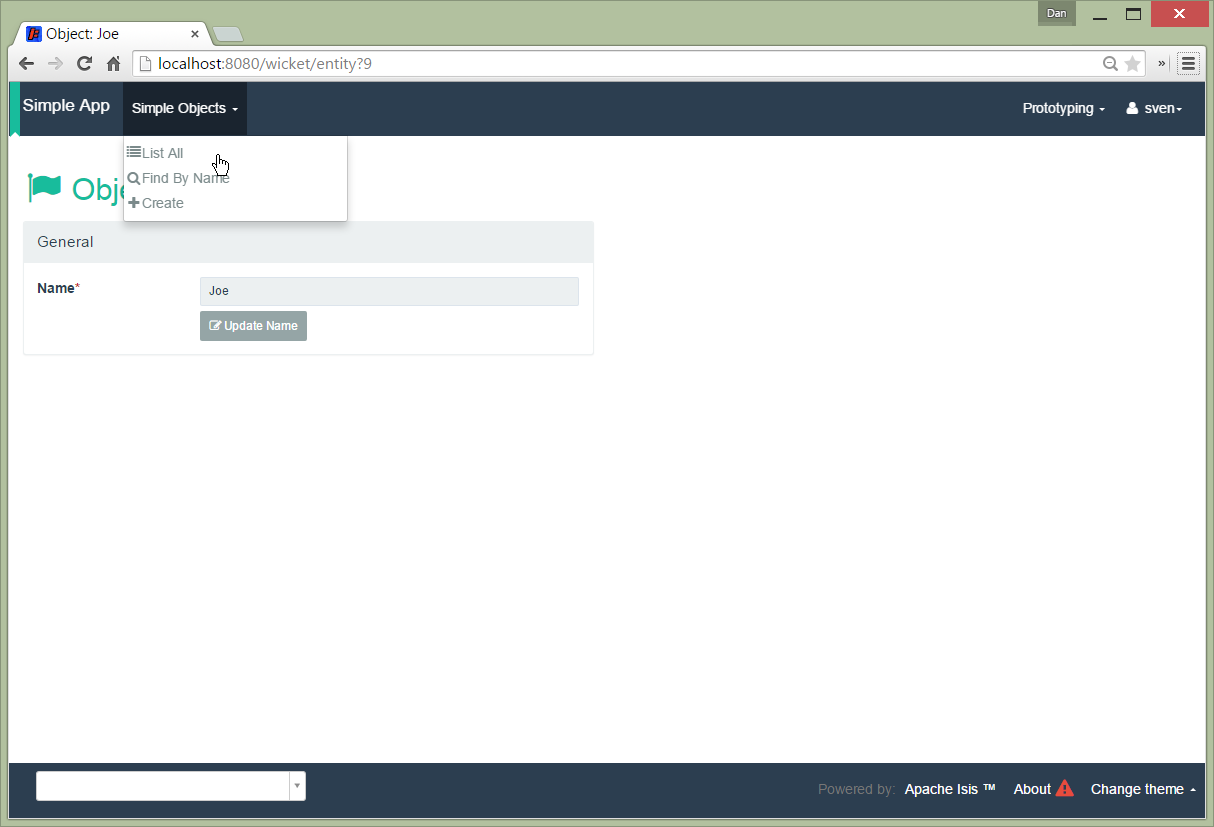The image size is (1214, 827).
Task: Choose Find By Name menu item
Action: click(185, 178)
